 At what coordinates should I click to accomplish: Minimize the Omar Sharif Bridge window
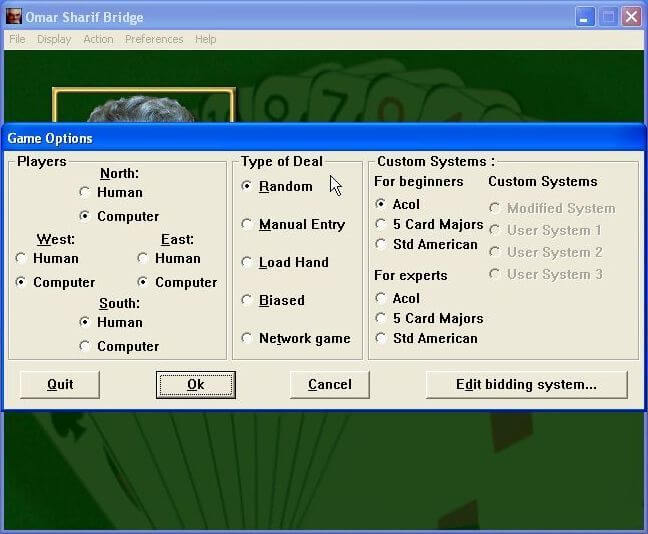tap(585, 17)
